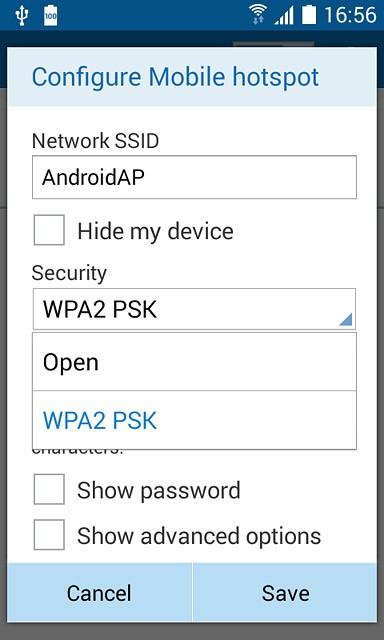Enable the Show password checkbox
384x640 pixels.
coord(49,489)
